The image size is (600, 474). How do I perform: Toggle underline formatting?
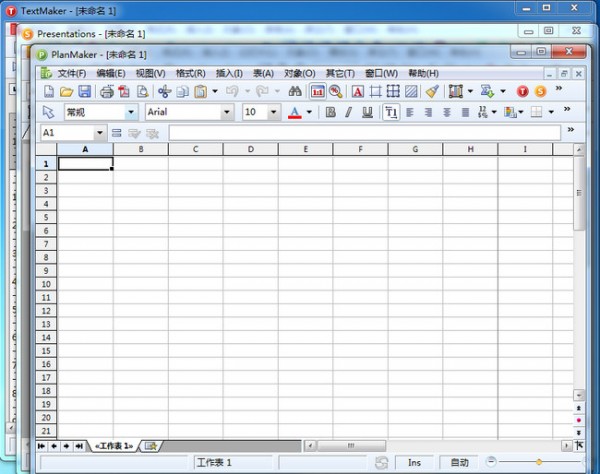(367, 112)
